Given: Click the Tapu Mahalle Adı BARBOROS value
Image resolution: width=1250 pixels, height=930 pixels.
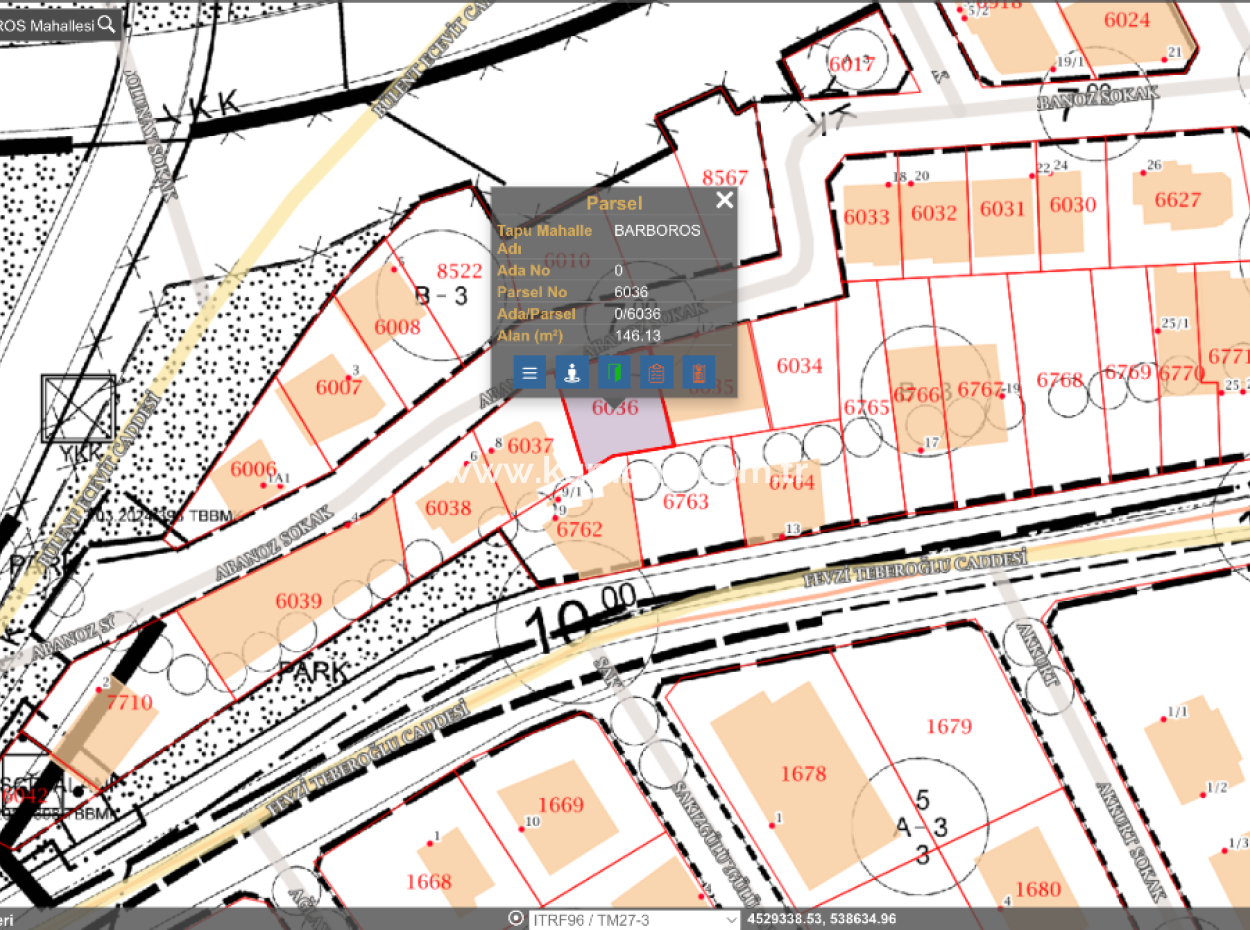Looking at the screenshot, I should click(x=656, y=230).
